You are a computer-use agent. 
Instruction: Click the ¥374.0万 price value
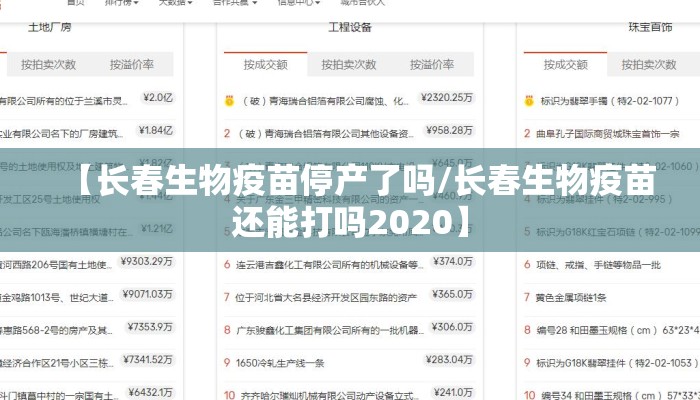click(453, 261)
